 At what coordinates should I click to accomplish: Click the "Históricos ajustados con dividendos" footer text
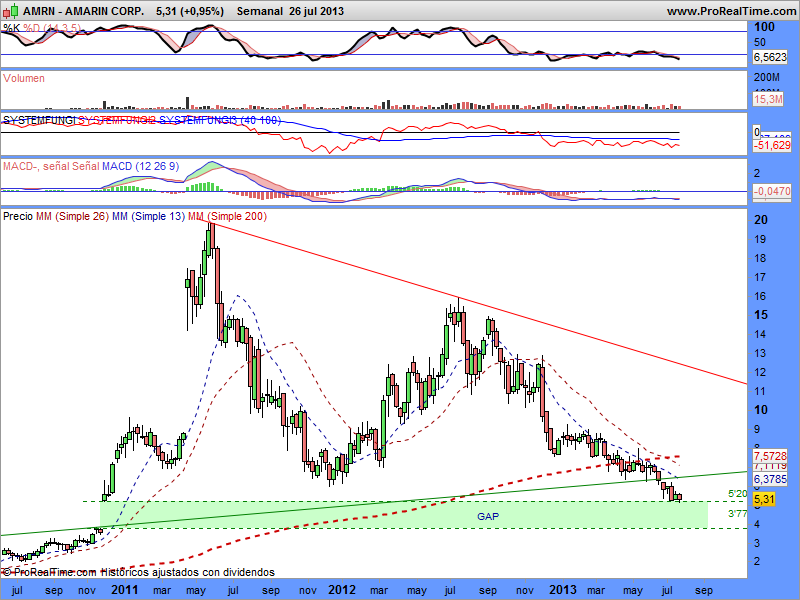click(187, 572)
